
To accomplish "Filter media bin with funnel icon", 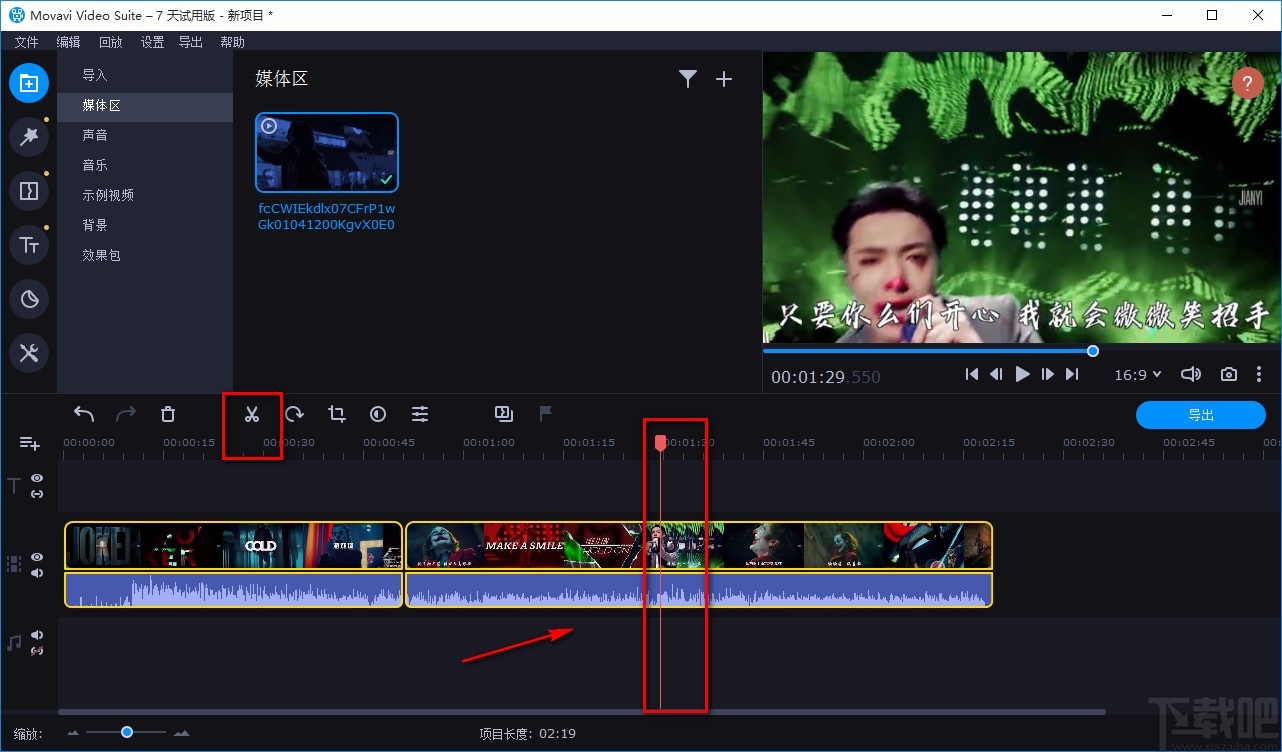I will [688, 79].
